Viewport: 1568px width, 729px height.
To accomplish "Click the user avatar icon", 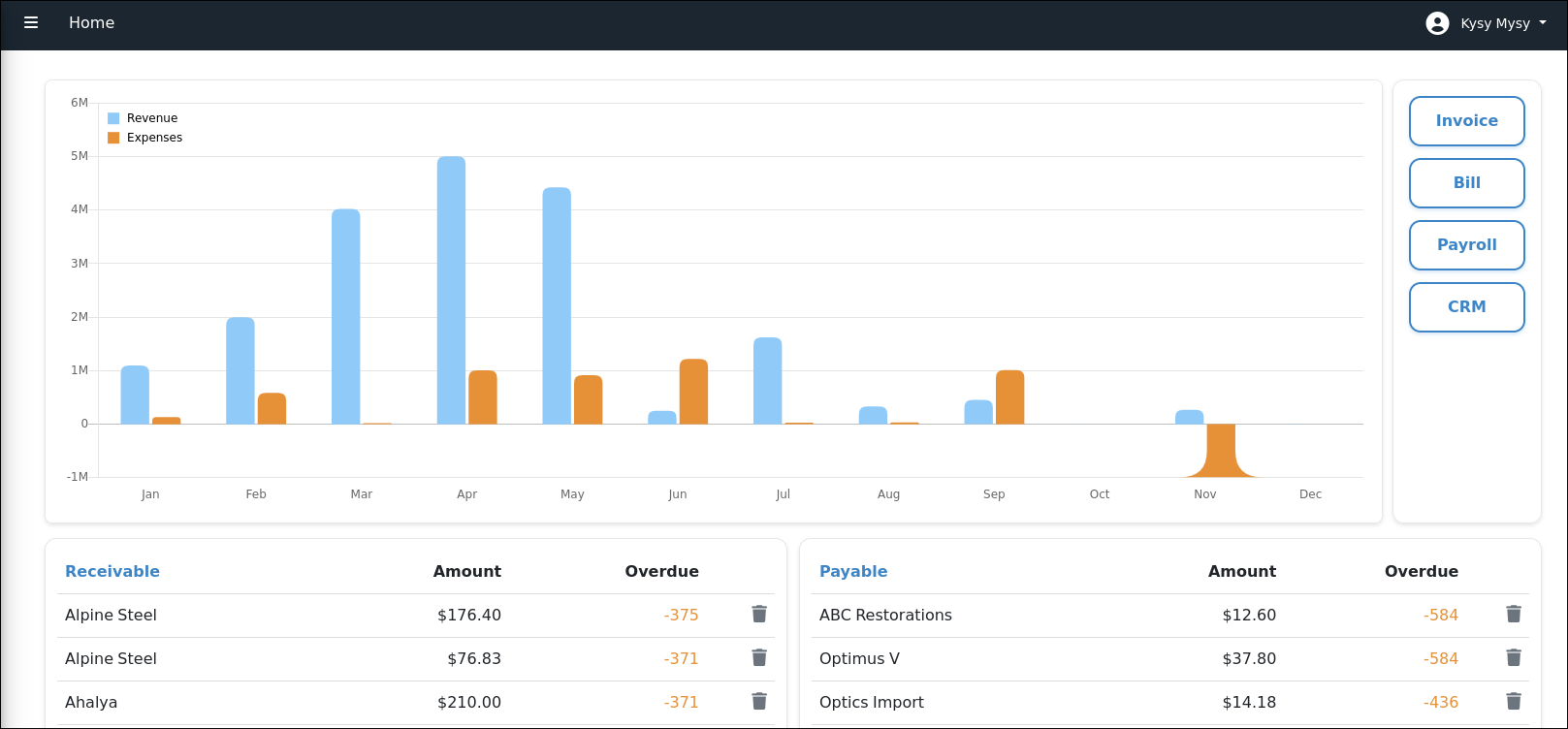I will (x=1437, y=23).
